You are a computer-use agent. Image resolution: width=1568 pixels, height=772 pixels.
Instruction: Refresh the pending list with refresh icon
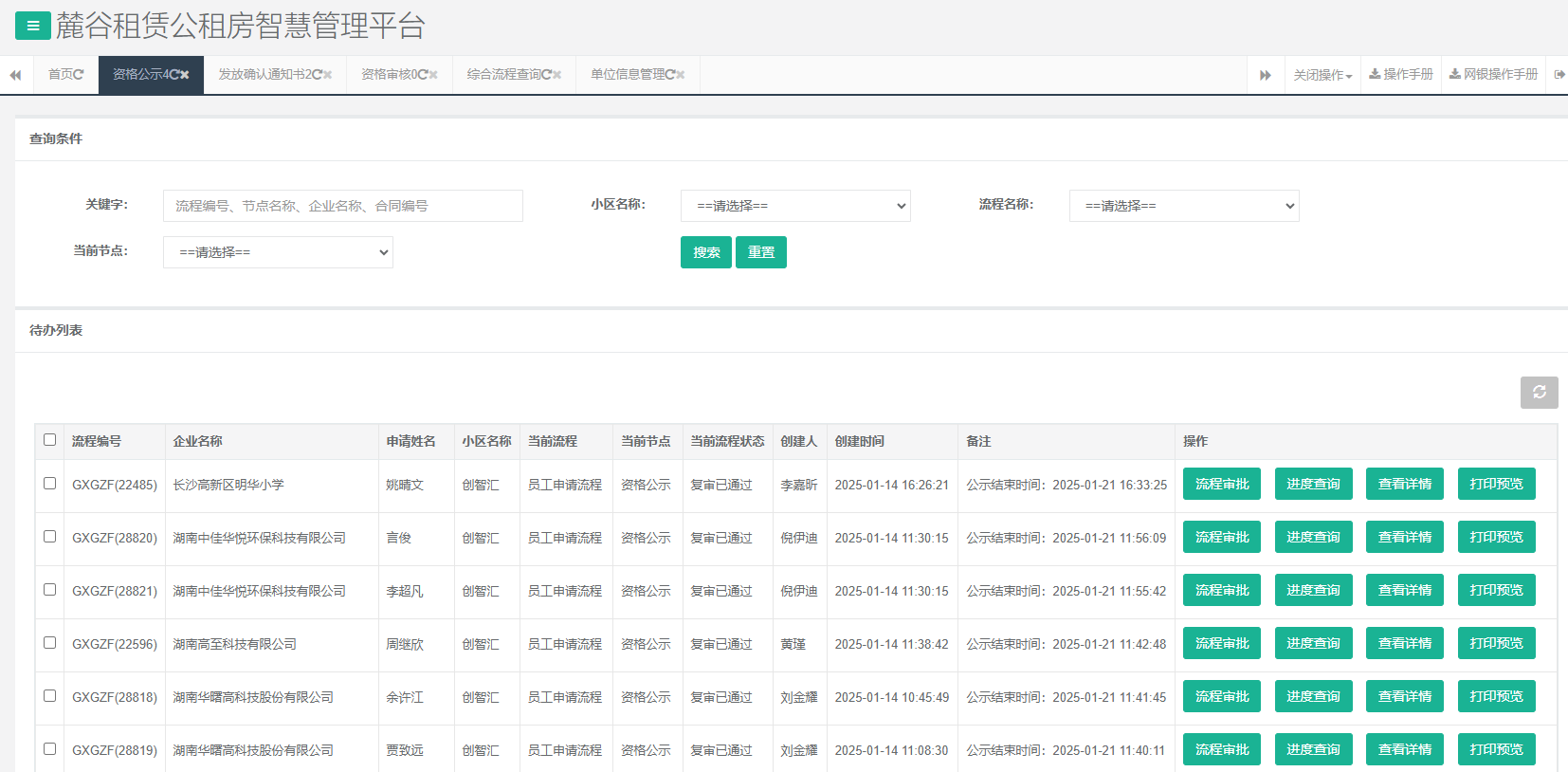[1539, 392]
